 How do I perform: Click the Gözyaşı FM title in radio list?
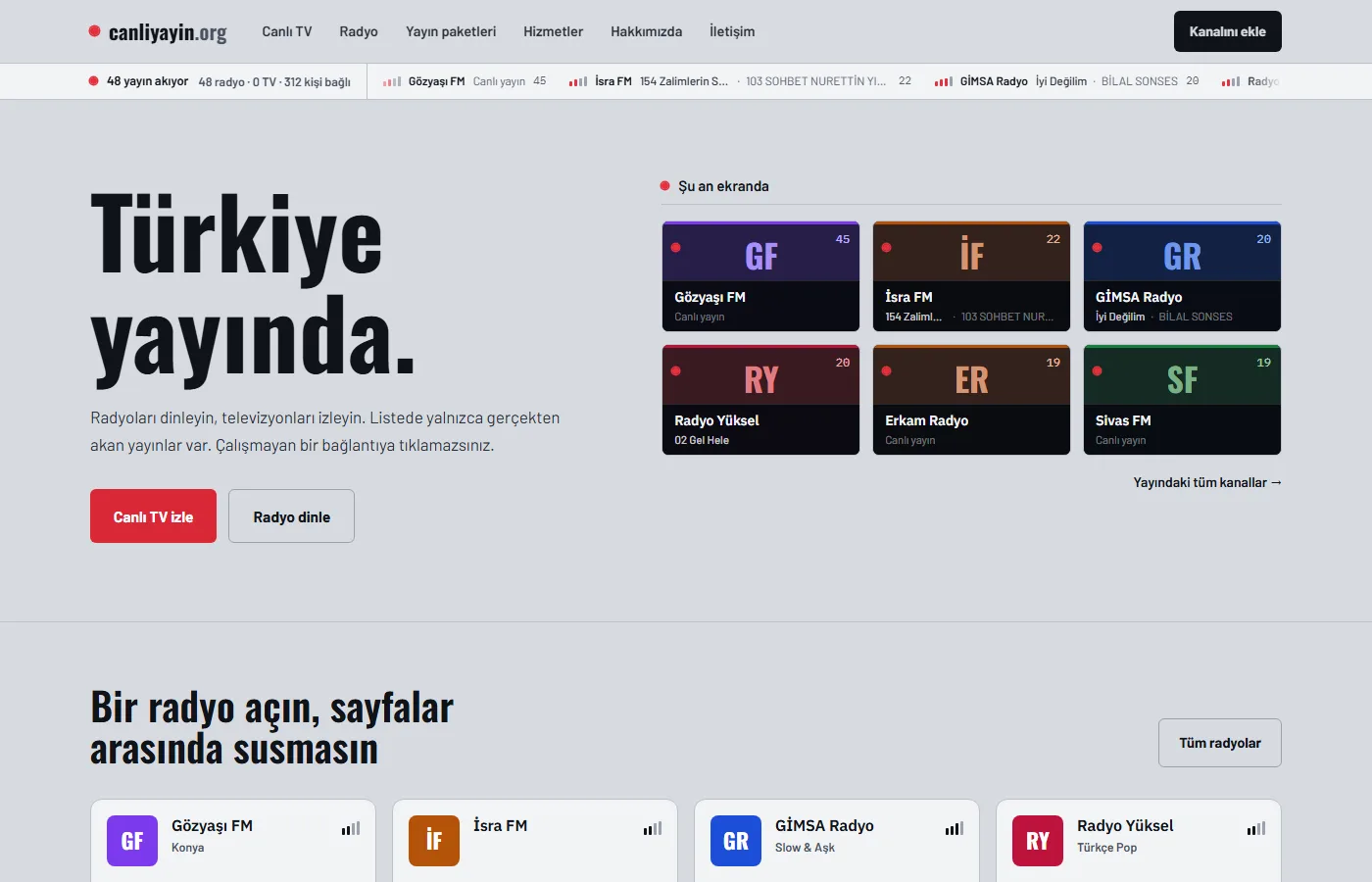(x=212, y=826)
